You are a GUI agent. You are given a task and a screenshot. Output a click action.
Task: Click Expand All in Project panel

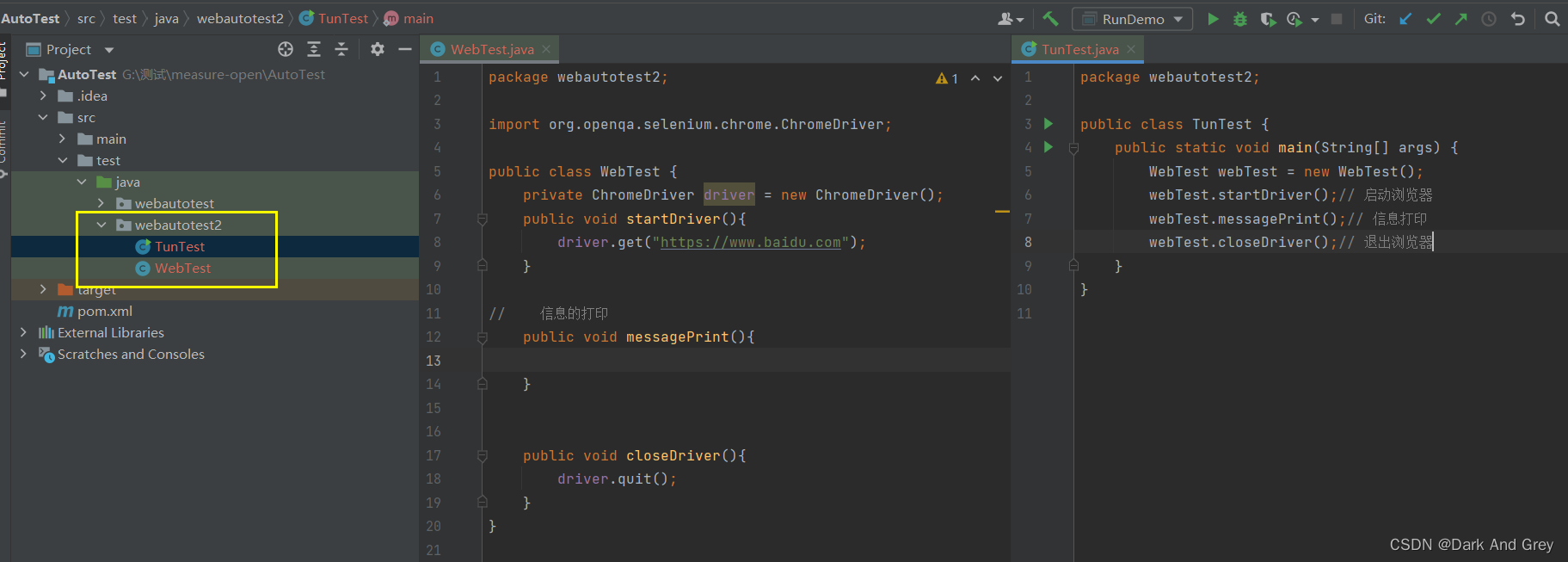314,49
